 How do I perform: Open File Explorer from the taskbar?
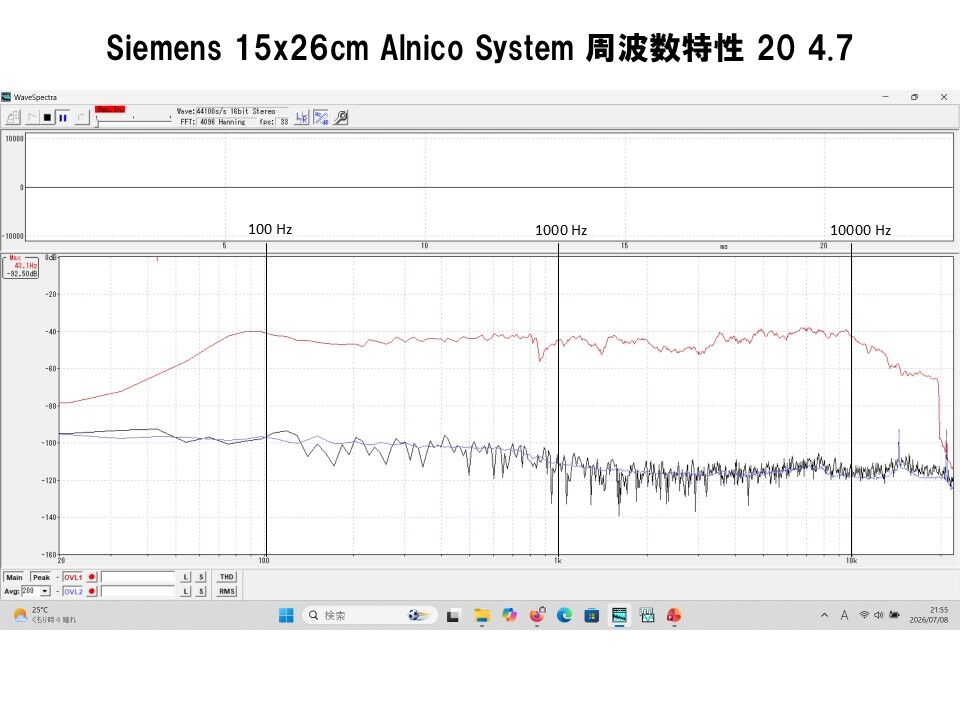pos(482,616)
